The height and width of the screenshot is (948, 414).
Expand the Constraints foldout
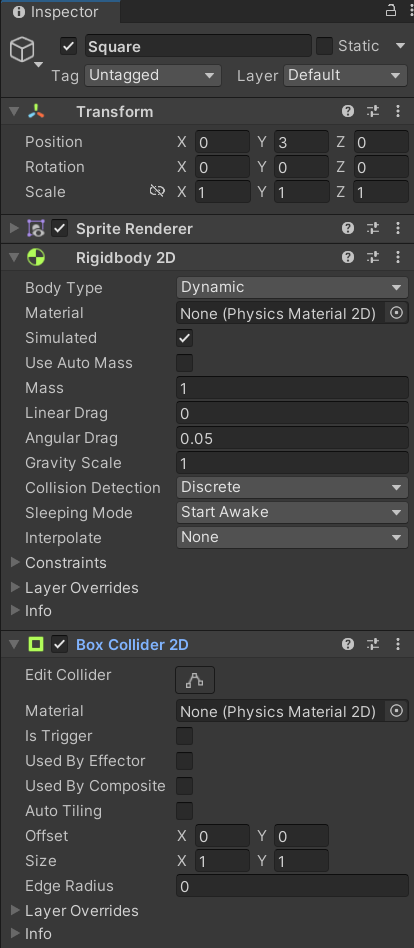click(x=15, y=562)
